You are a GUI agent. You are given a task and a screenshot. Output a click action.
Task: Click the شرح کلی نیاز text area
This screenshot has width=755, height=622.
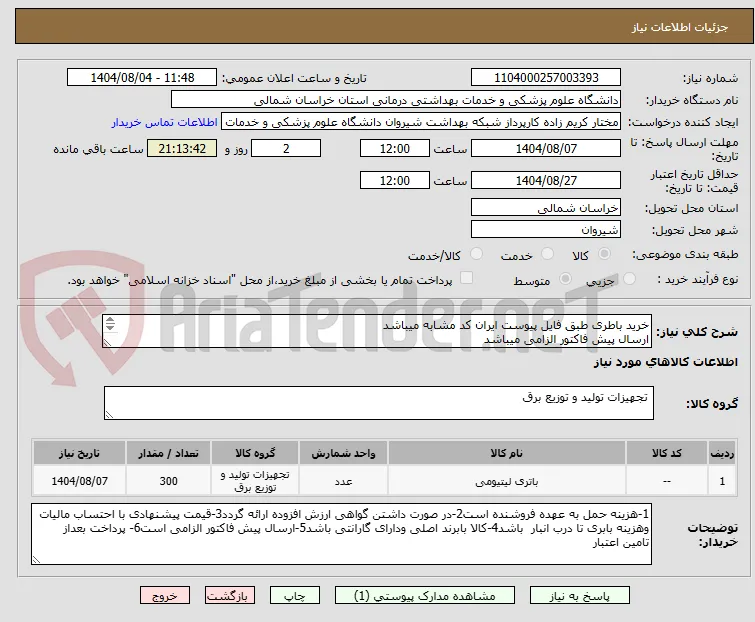(377, 331)
